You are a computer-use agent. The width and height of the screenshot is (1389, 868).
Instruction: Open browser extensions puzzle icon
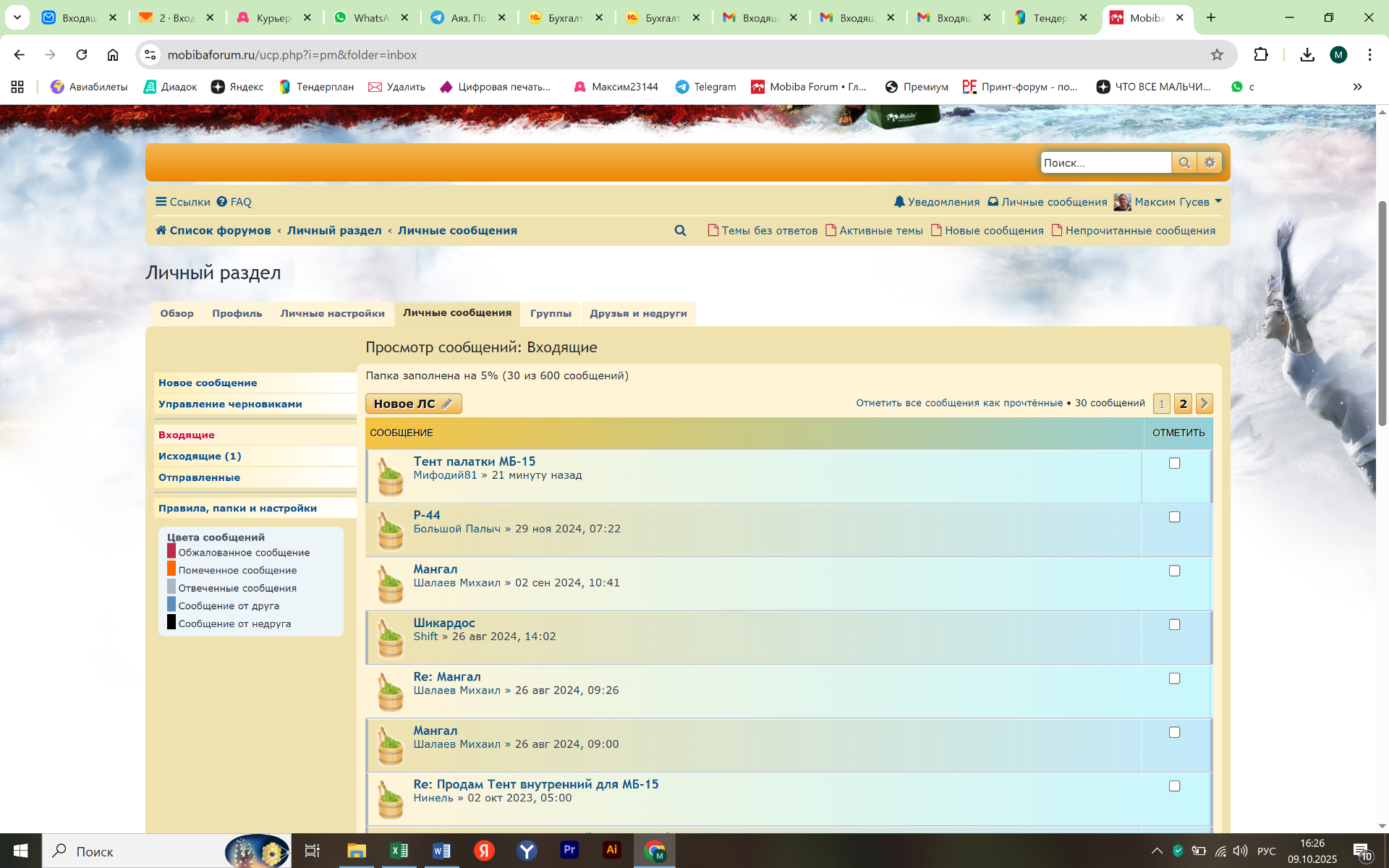click(1261, 55)
